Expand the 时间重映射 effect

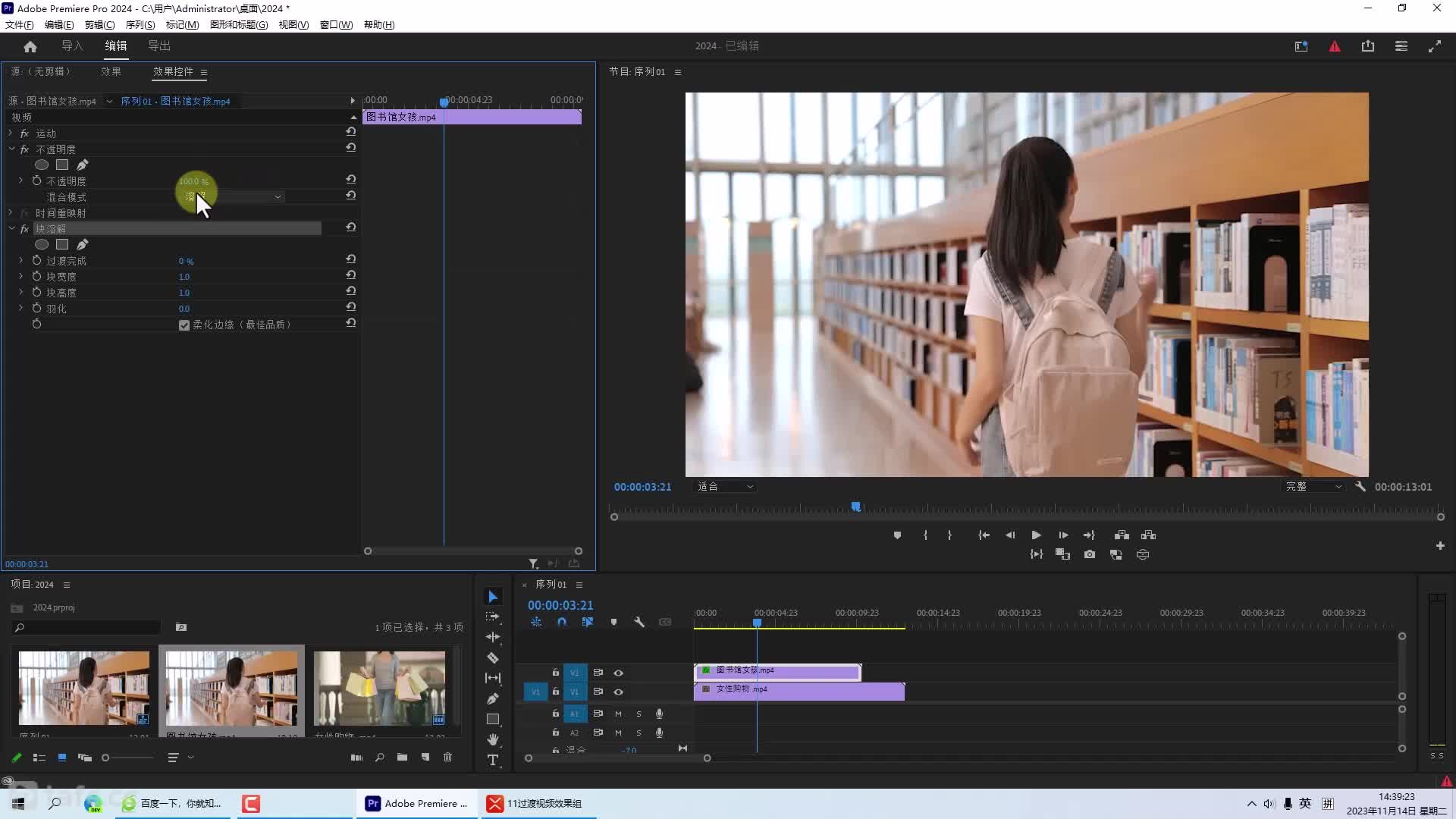[11, 212]
